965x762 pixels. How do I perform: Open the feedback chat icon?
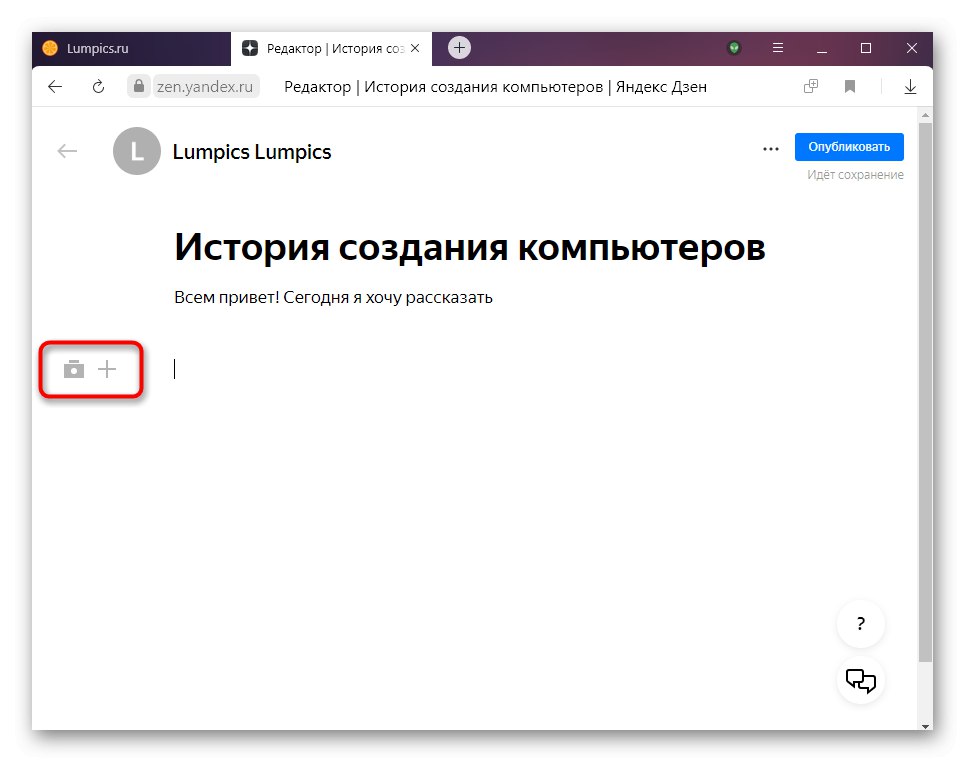coord(860,680)
